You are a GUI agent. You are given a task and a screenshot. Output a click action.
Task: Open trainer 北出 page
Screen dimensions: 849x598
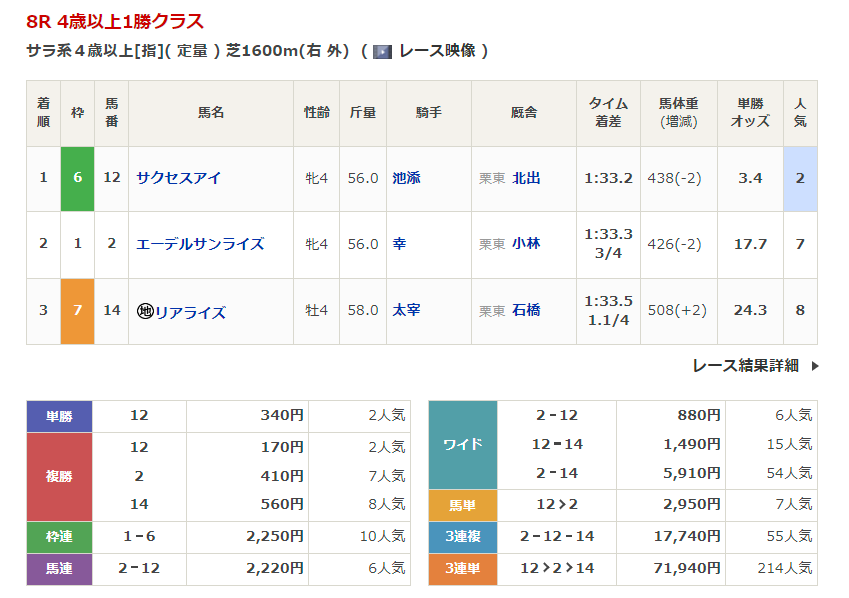tap(526, 178)
